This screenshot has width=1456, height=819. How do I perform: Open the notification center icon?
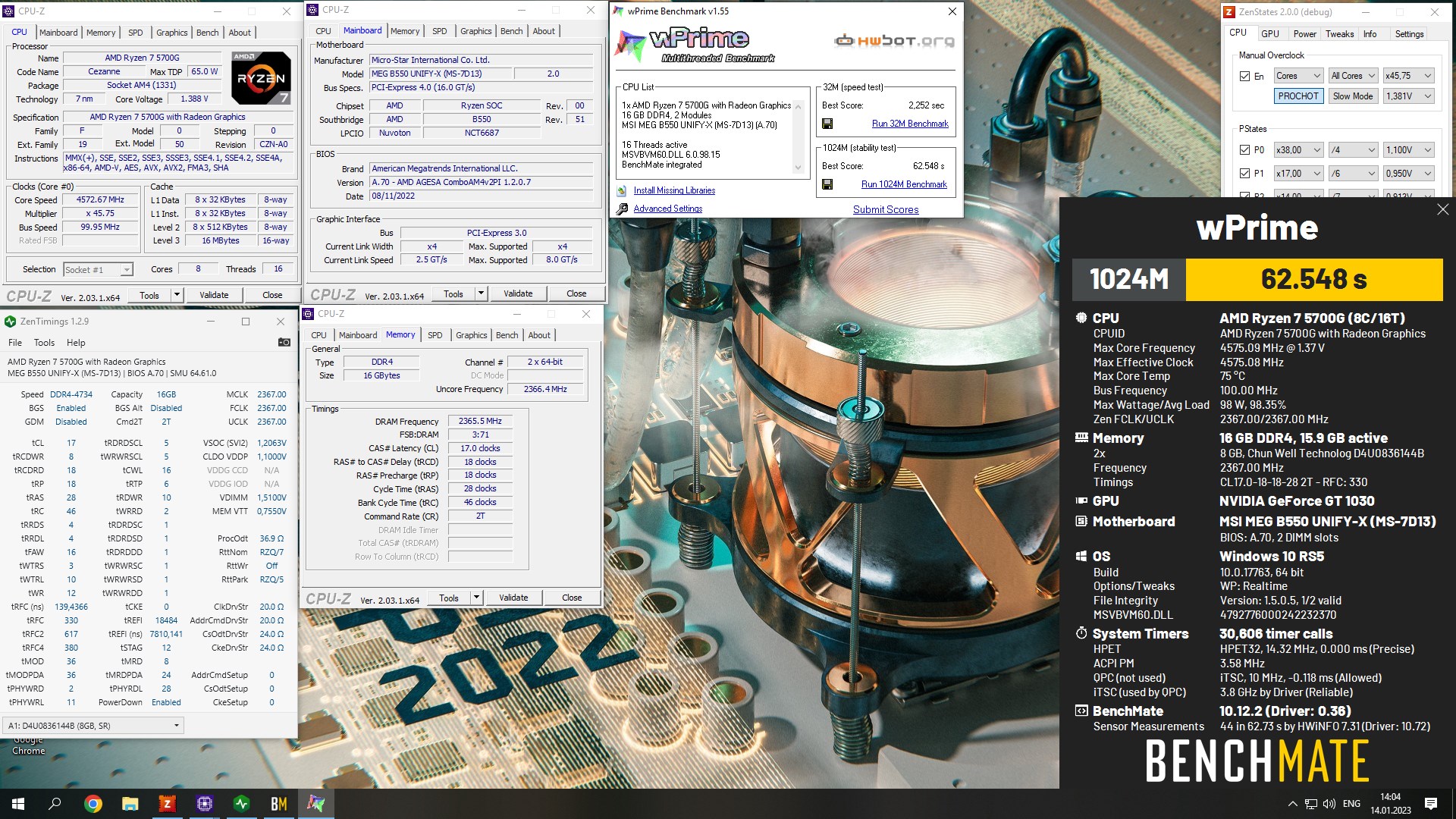[1431, 804]
